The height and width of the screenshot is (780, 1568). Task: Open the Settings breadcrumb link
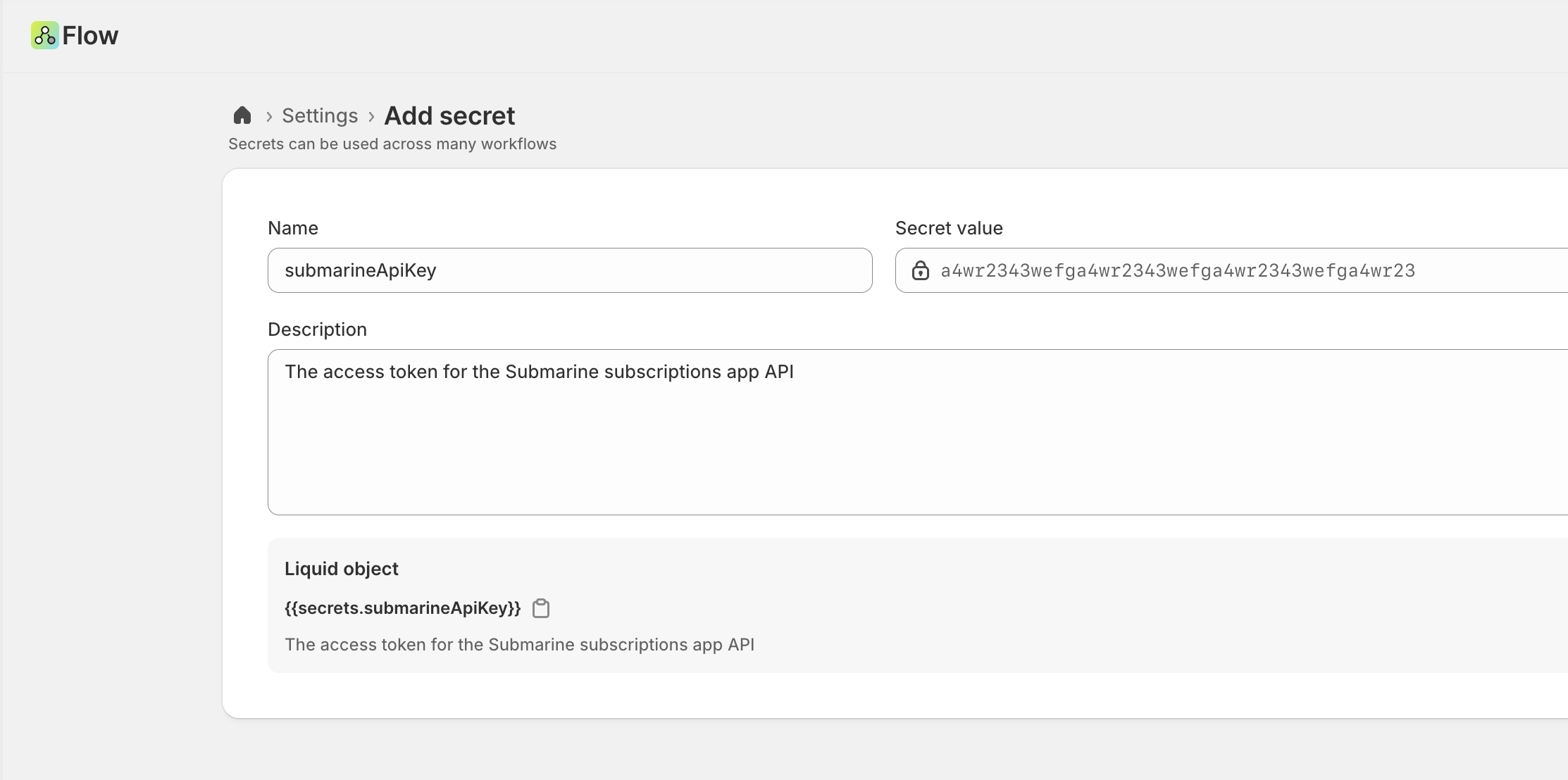(x=320, y=115)
